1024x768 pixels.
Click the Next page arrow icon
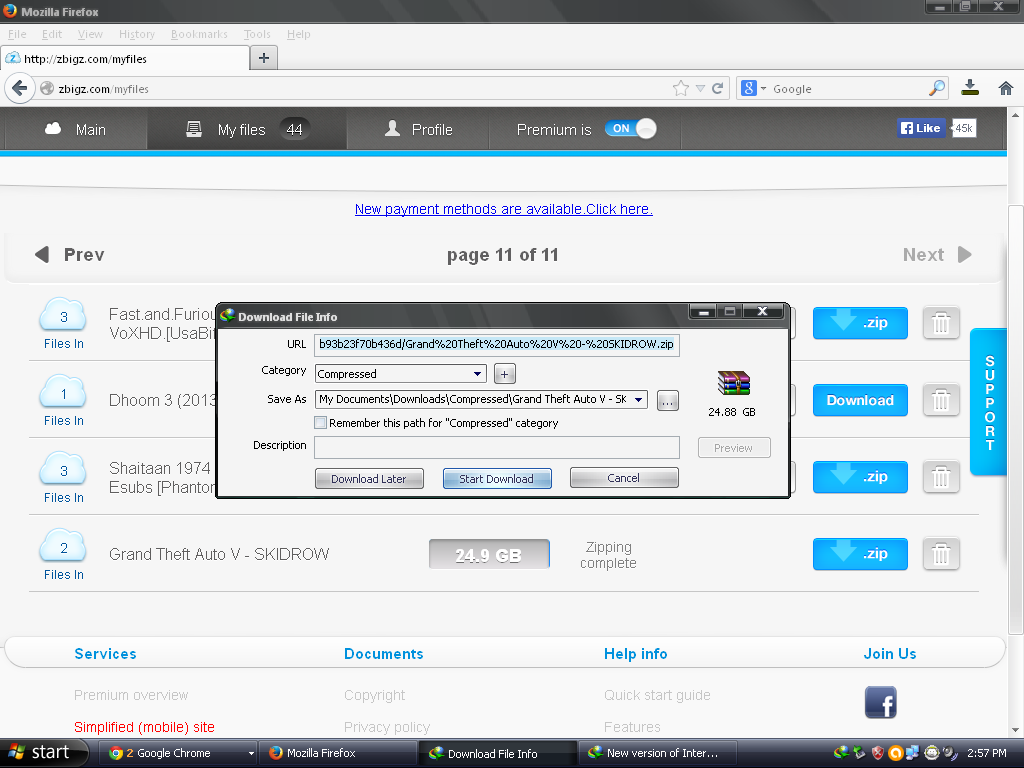[965, 254]
